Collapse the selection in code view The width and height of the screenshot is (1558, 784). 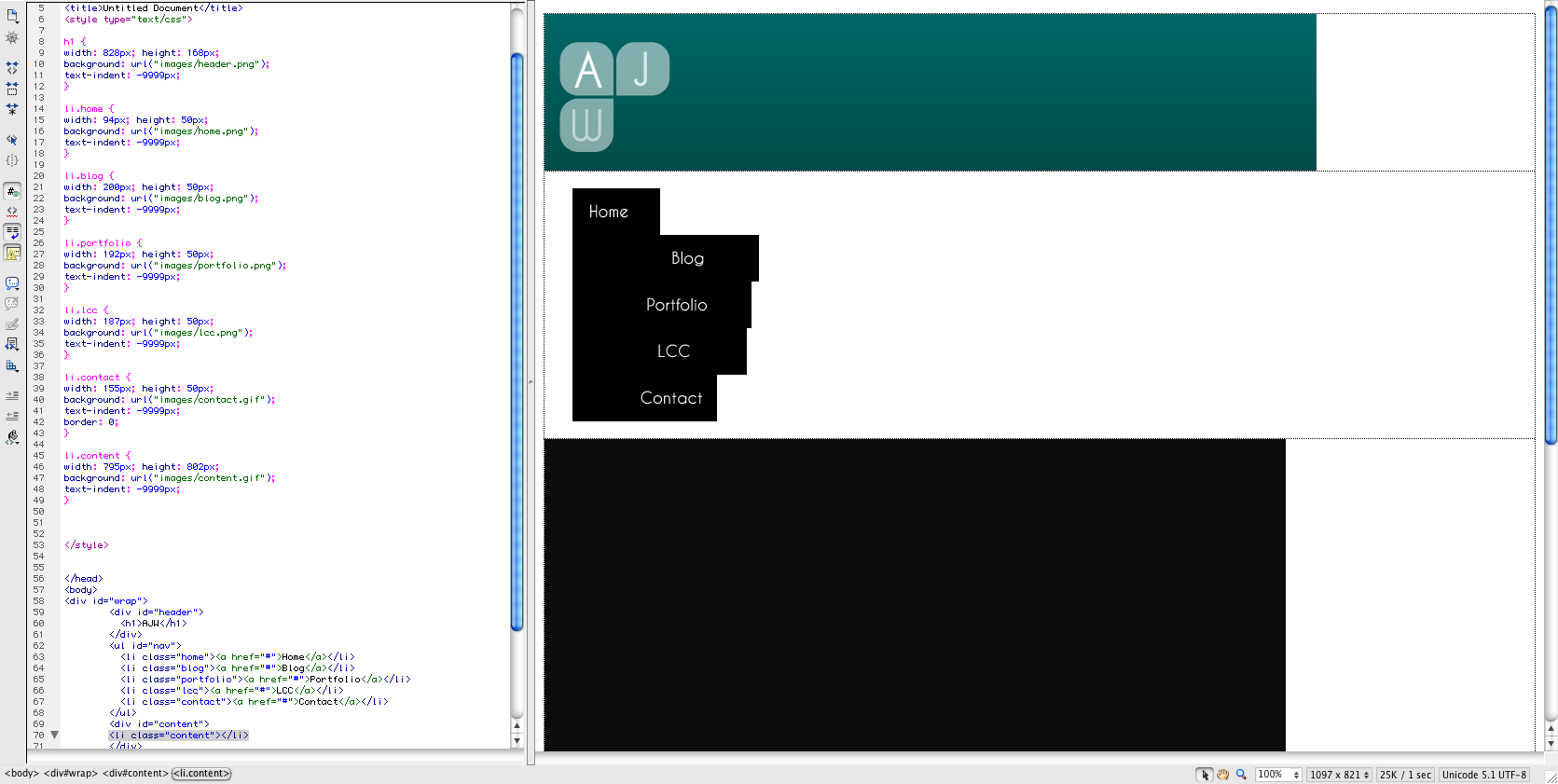click(12, 89)
